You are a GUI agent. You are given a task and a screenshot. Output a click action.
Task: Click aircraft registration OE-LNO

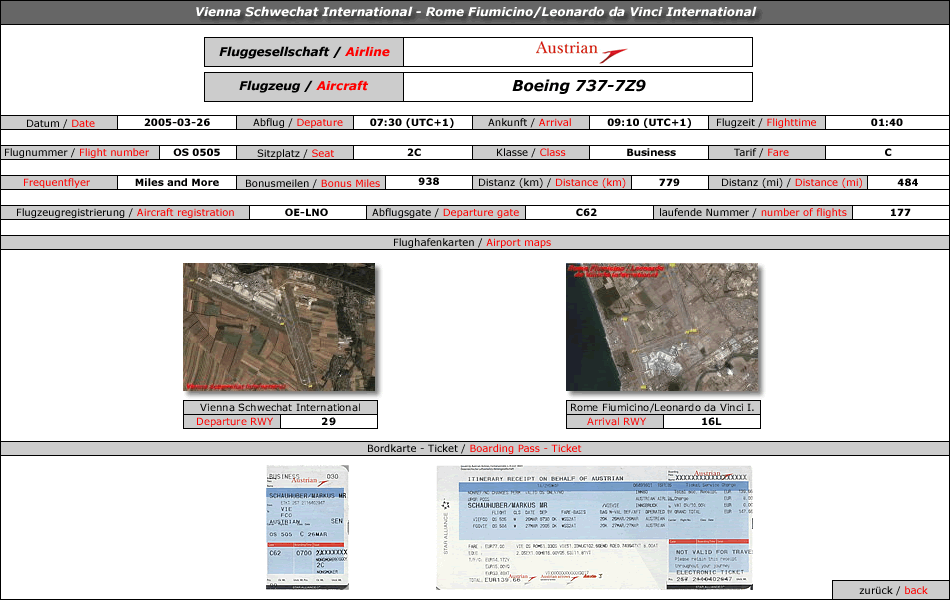[x=307, y=213]
